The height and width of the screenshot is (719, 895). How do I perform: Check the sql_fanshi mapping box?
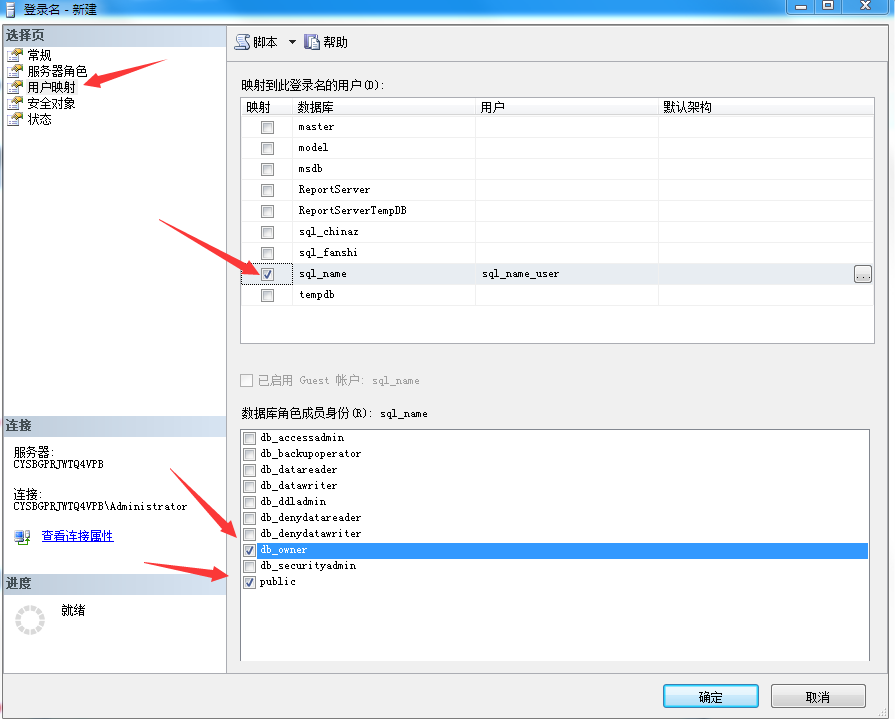click(267, 253)
